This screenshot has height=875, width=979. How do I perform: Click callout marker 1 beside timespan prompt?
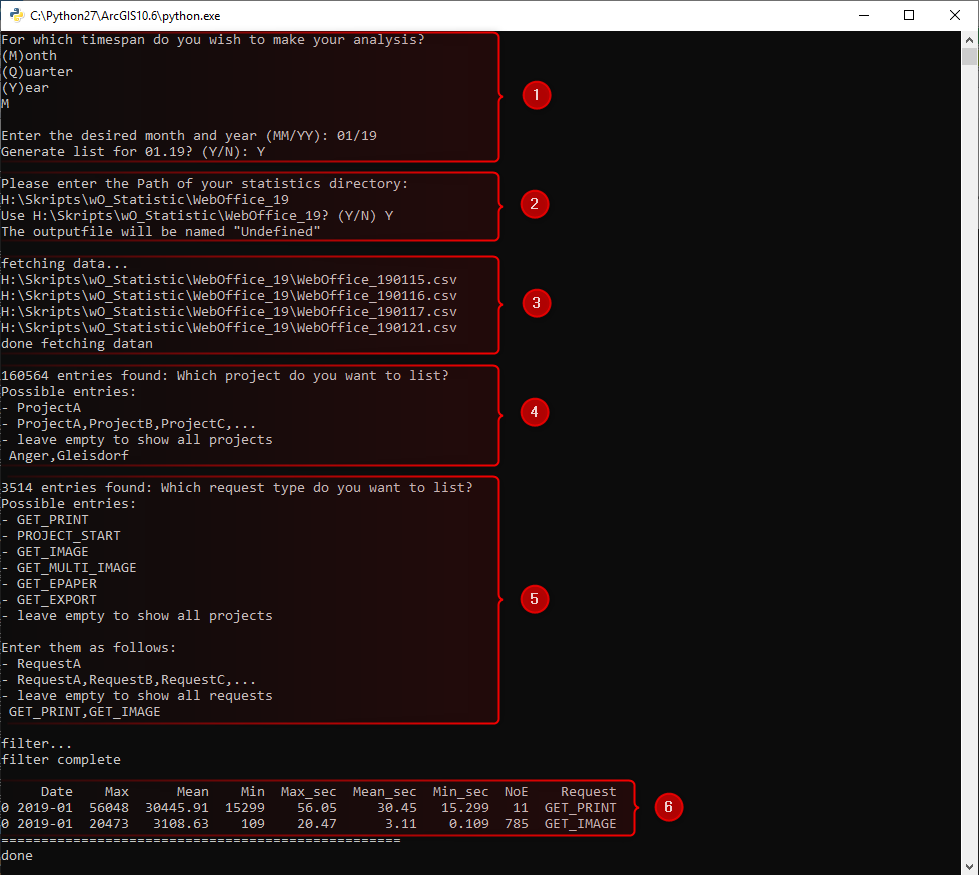[536, 95]
